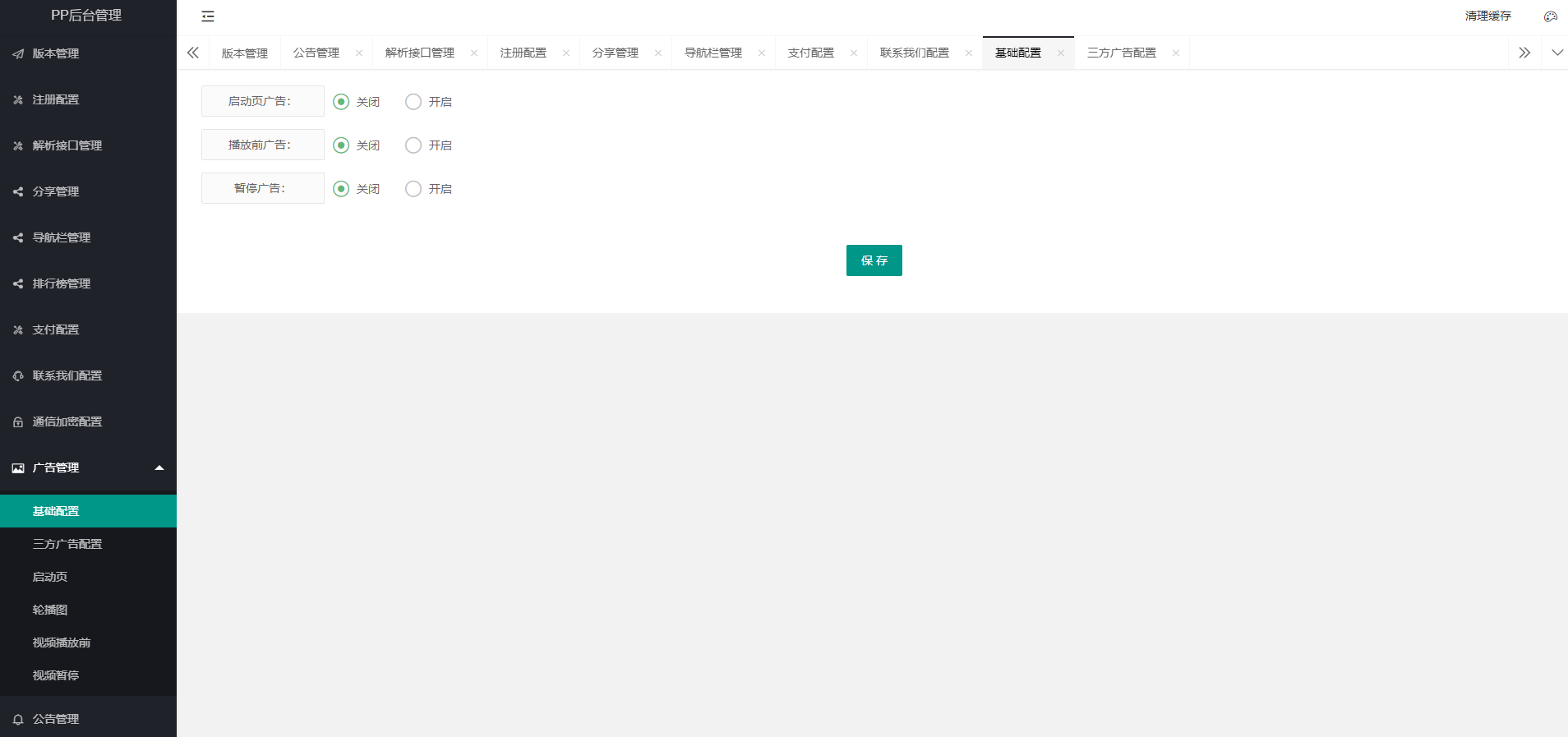Click the 分享管理 share icon in sidebar
Viewport: 1568px width, 737px height.
pos(18,191)
